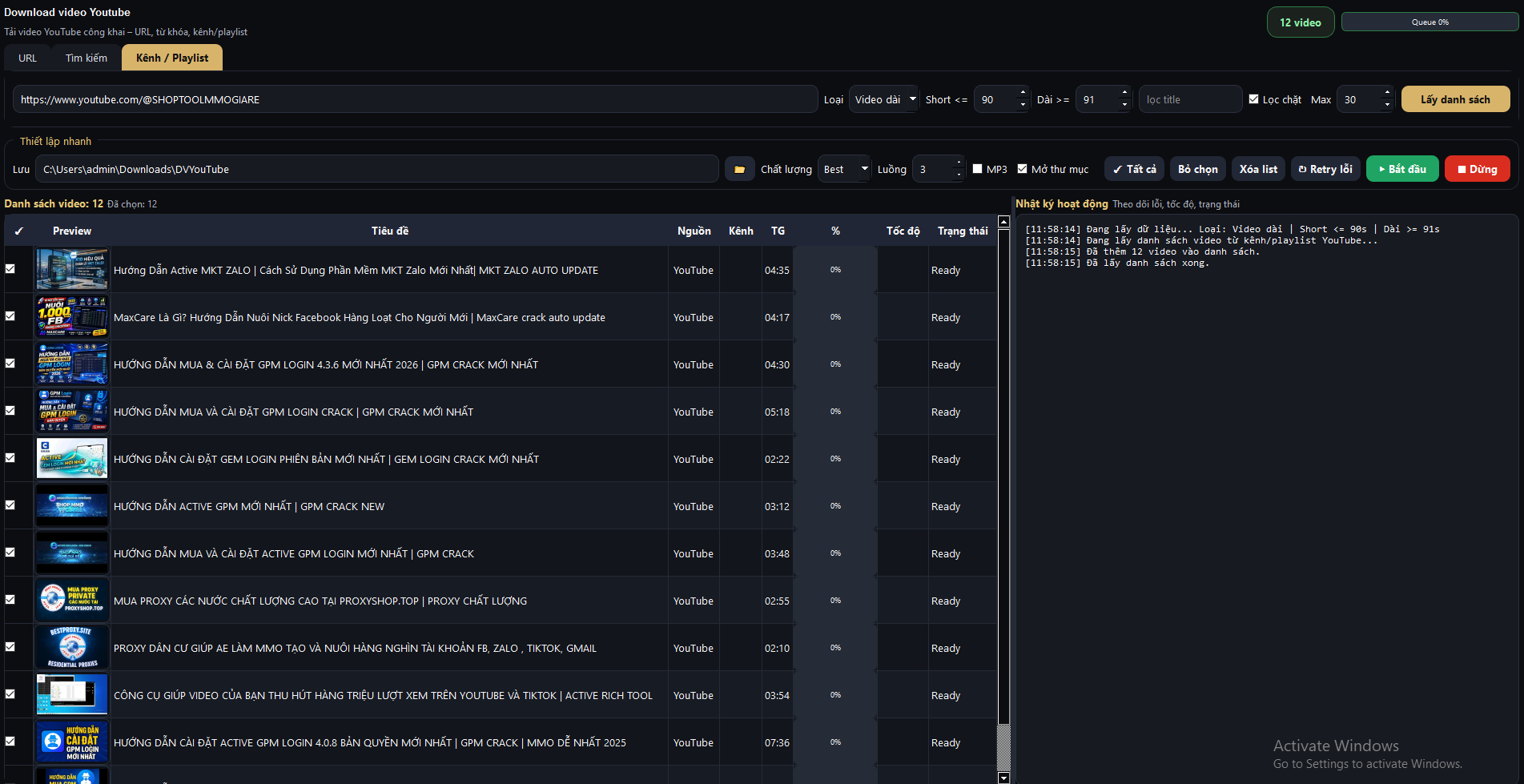Increase the Luồng thread count stepper
Viewport: 1524px width, 784px height.
tap(959, 163)
